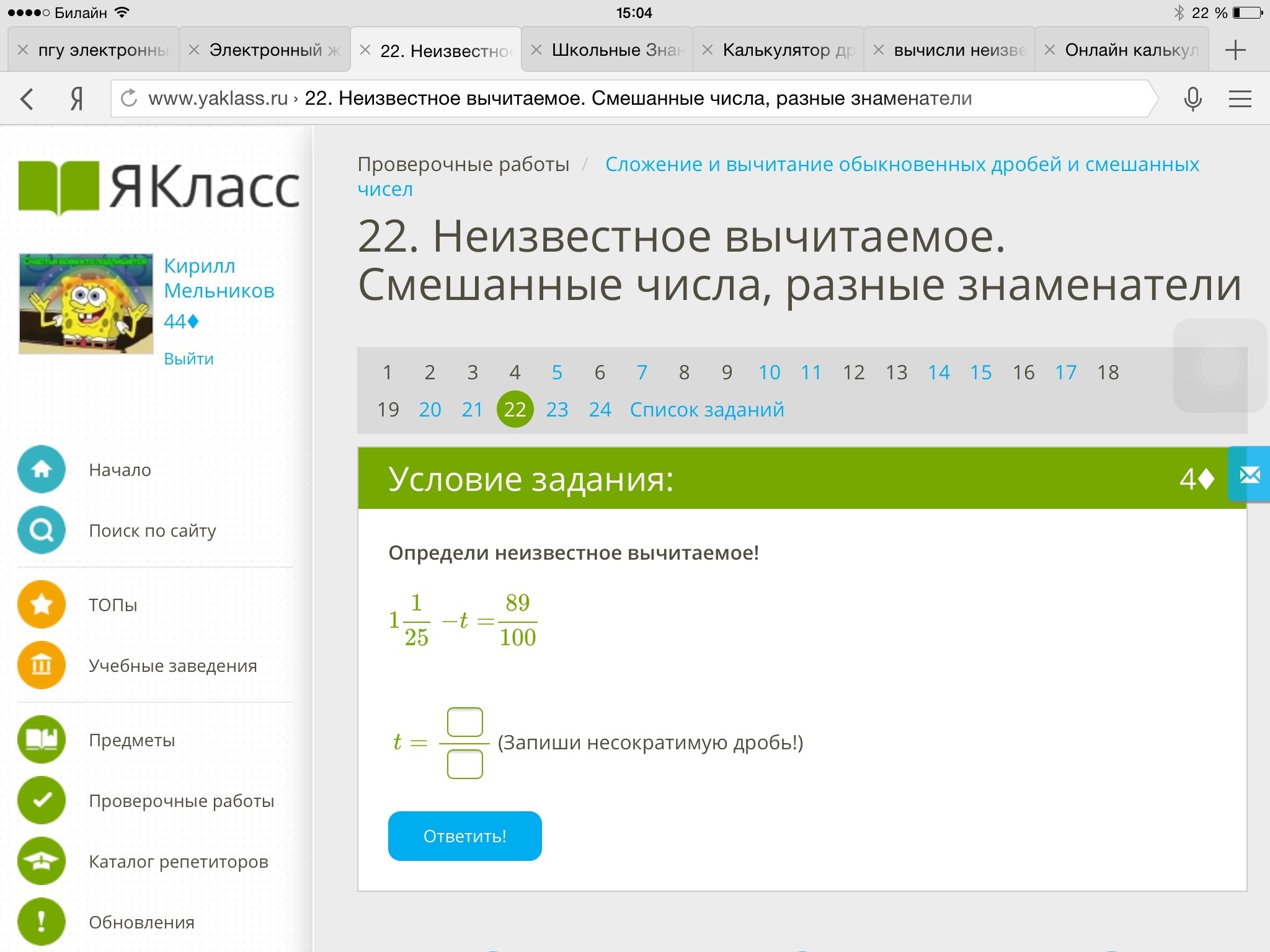Open Список заданий link
This screenshot has width=1270, height=952.
(x=706, y=410)
